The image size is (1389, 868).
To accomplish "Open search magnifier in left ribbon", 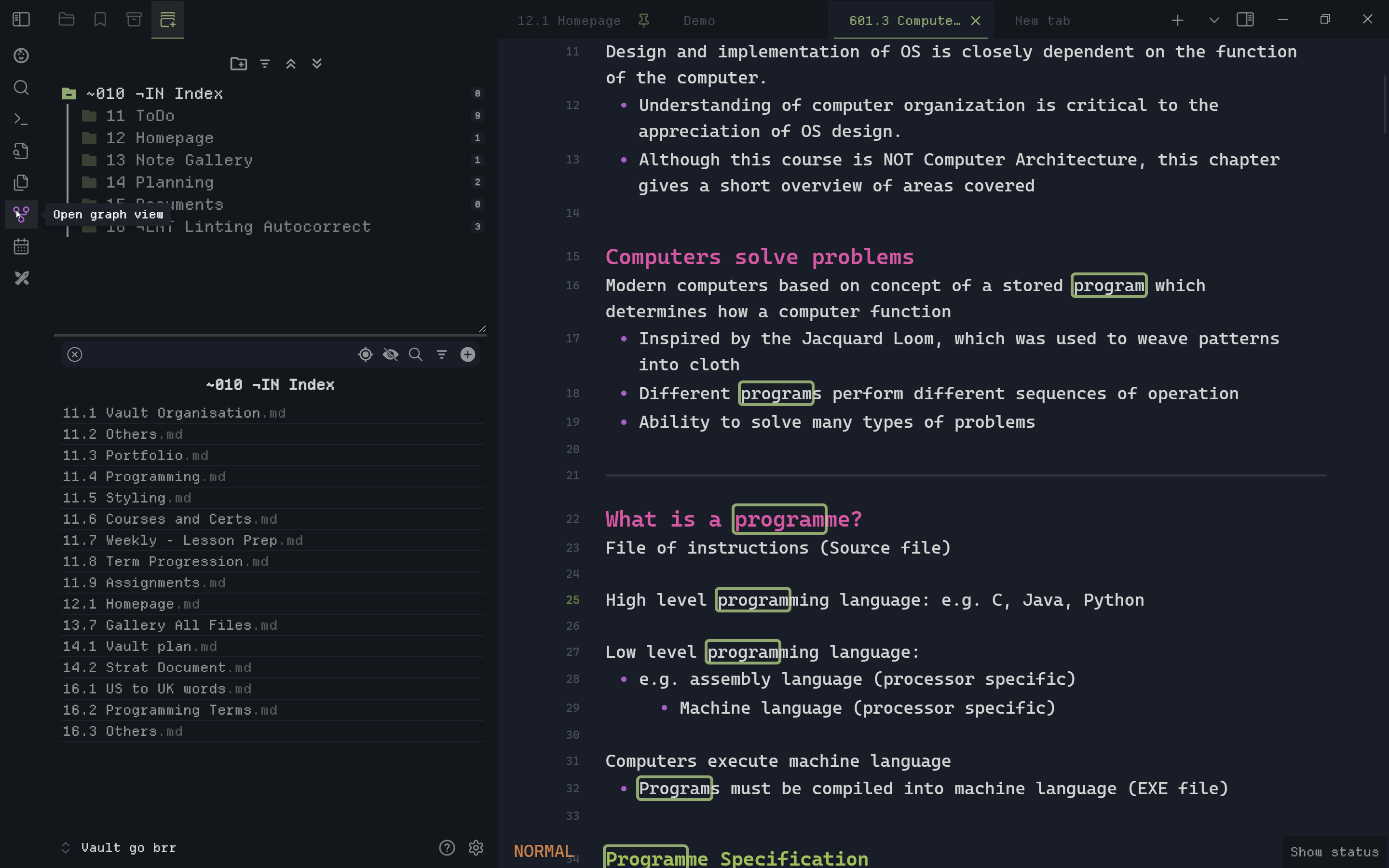I will 21,87.
